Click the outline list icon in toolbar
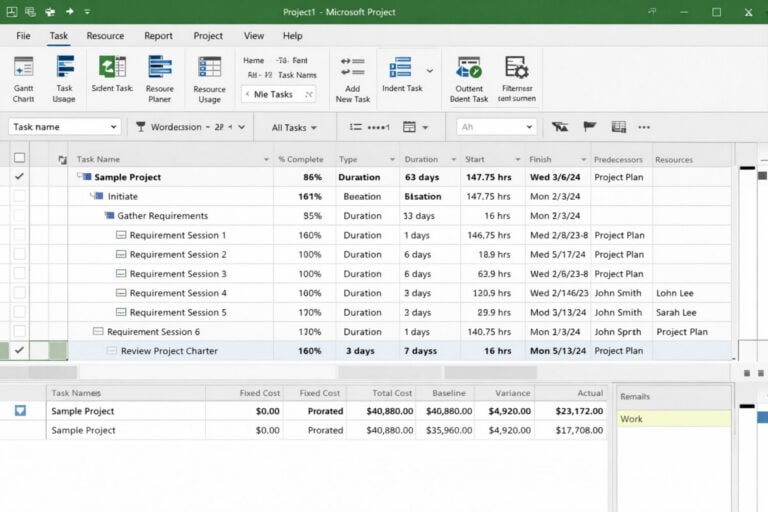 tap(355, 127)
